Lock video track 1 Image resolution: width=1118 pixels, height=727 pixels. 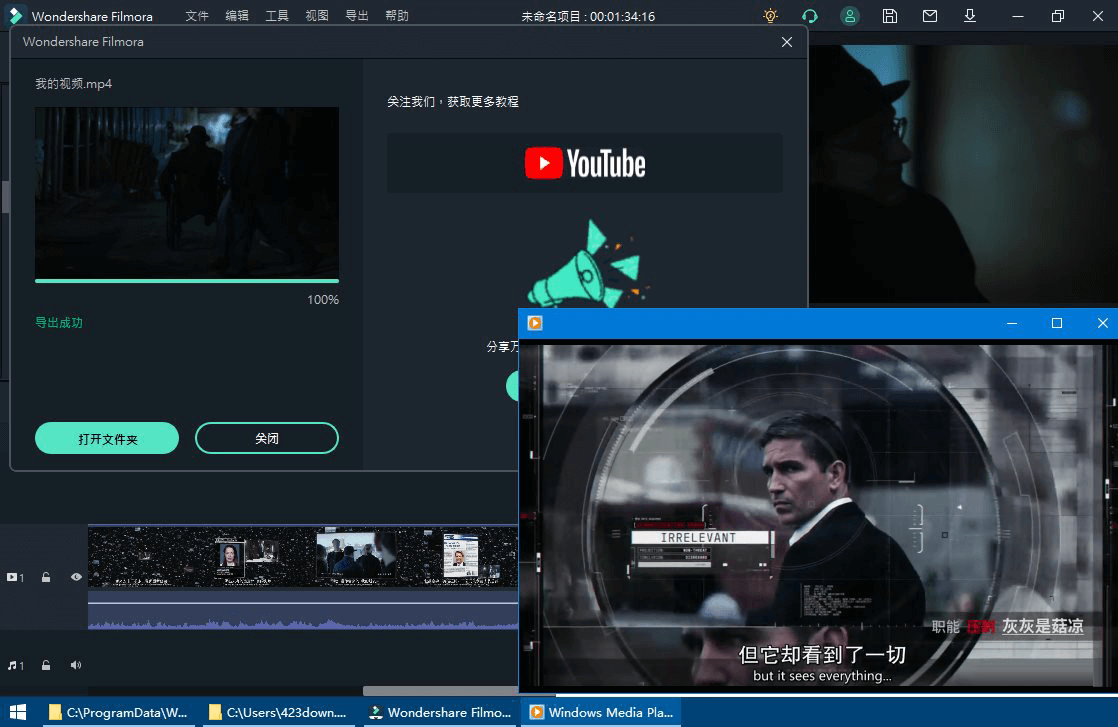point(45,577)
